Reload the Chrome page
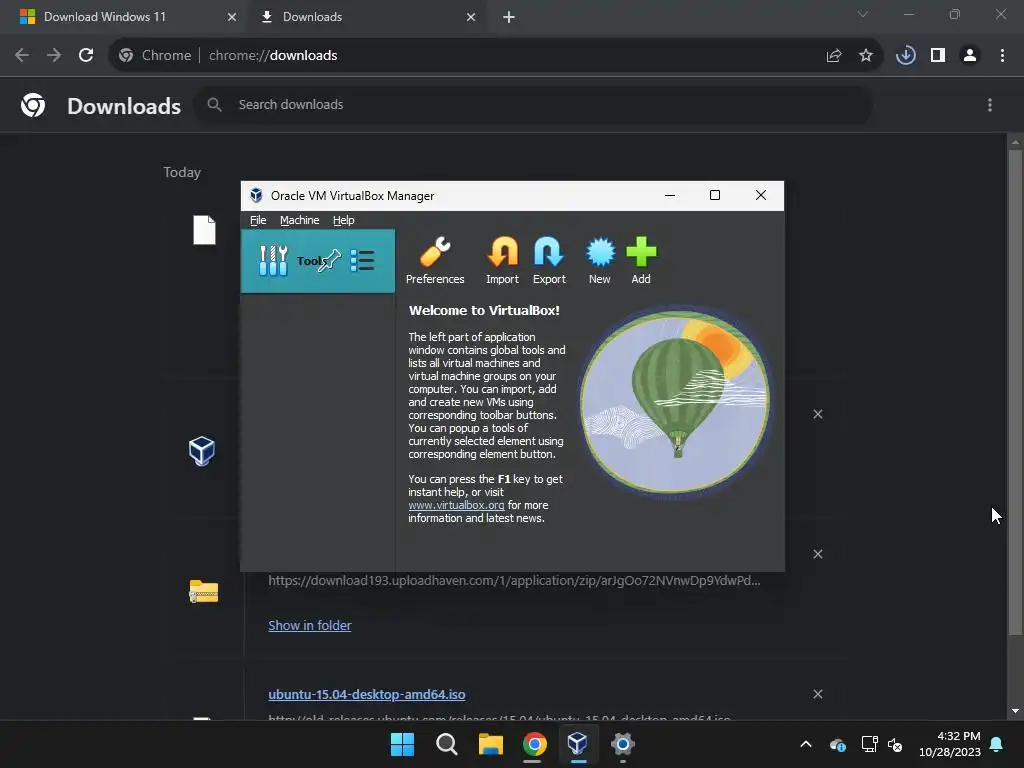This screenshot has height=768, width=1024. coord(86,56)
